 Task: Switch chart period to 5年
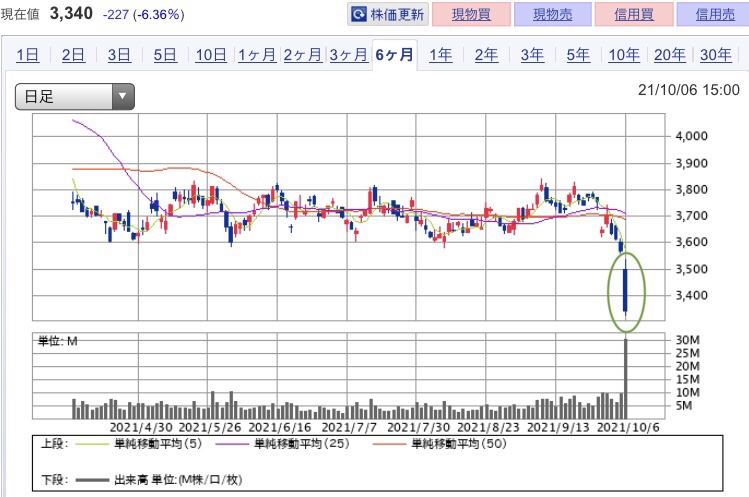pos(578,55)
